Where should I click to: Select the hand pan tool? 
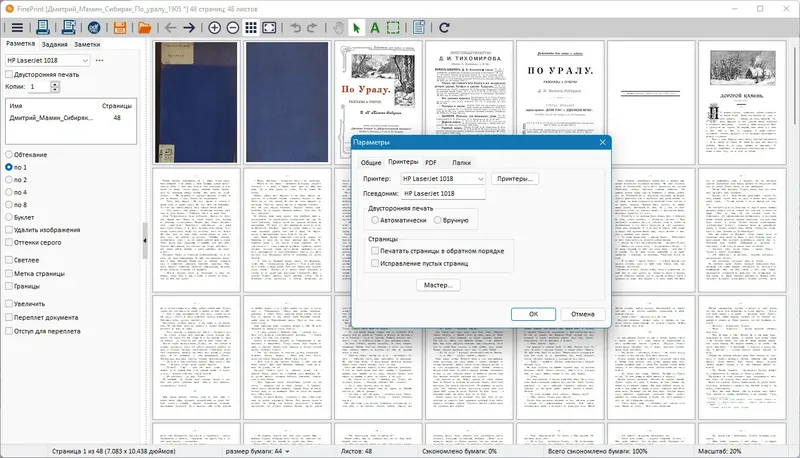pos(339,28)
